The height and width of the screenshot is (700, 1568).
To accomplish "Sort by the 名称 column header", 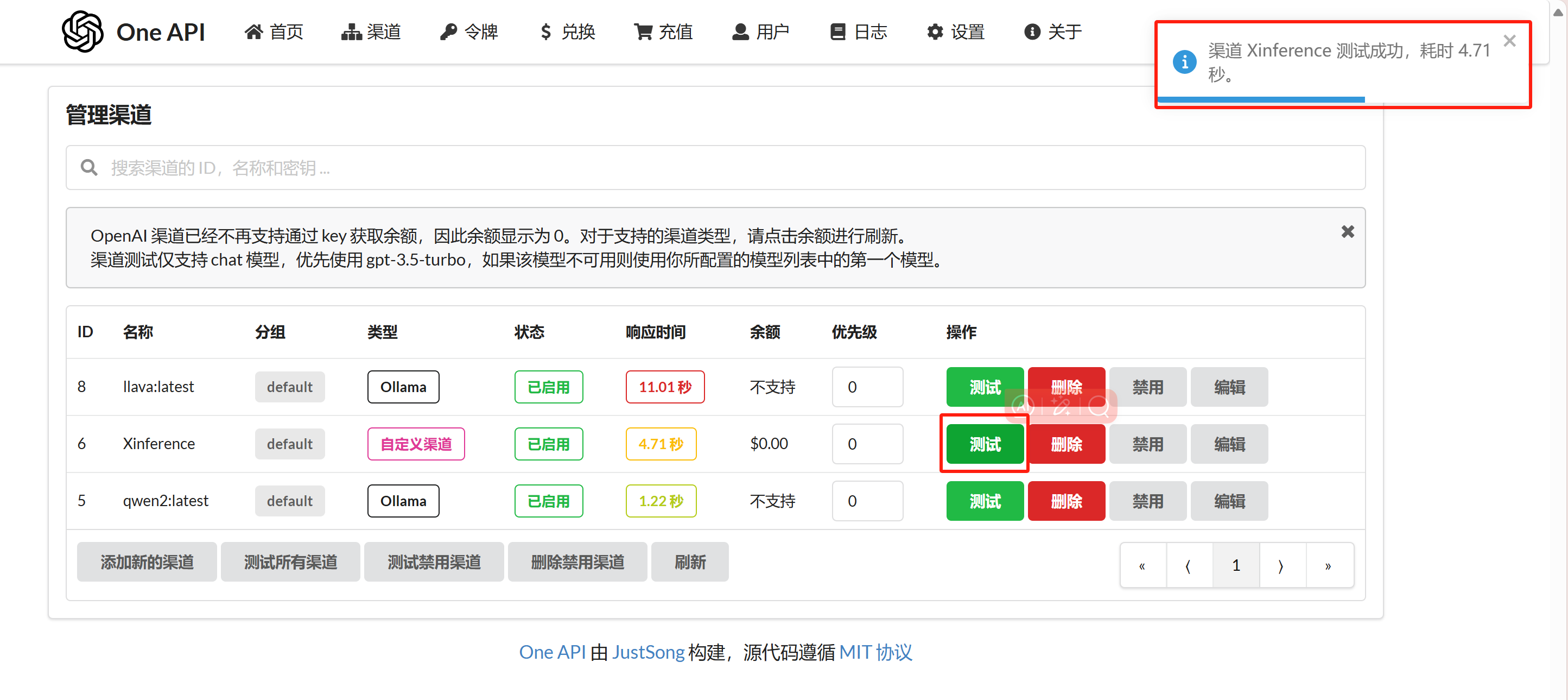I will [x=138, y=332].
